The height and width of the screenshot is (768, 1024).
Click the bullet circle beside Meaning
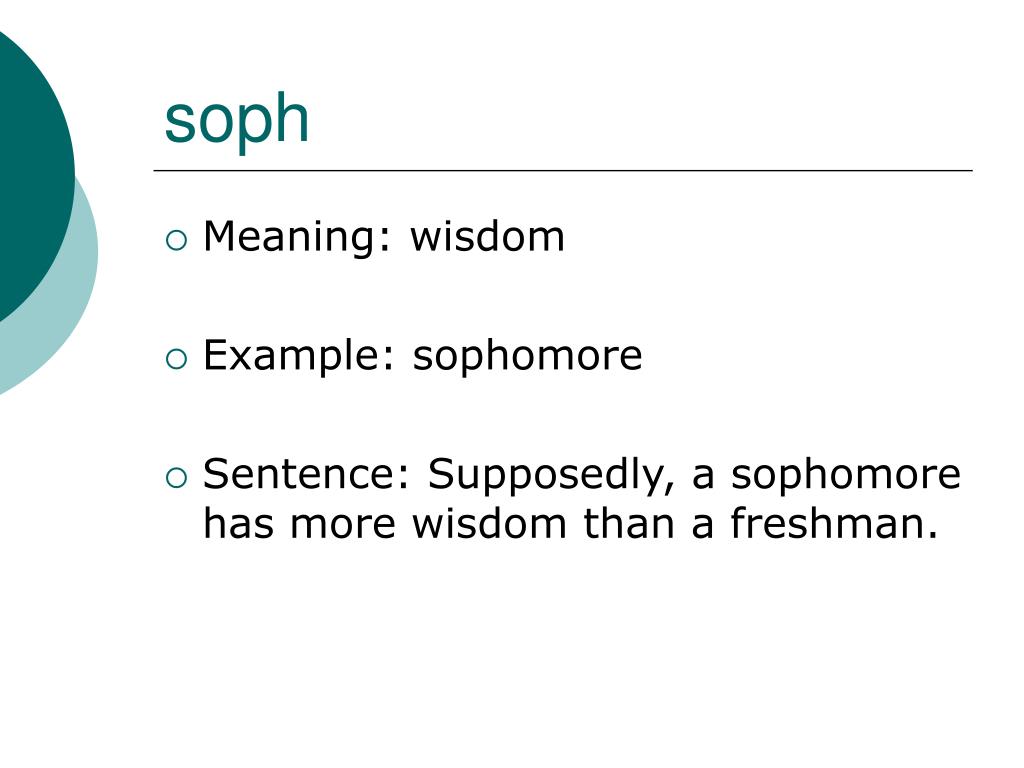[x=176, y=240]
